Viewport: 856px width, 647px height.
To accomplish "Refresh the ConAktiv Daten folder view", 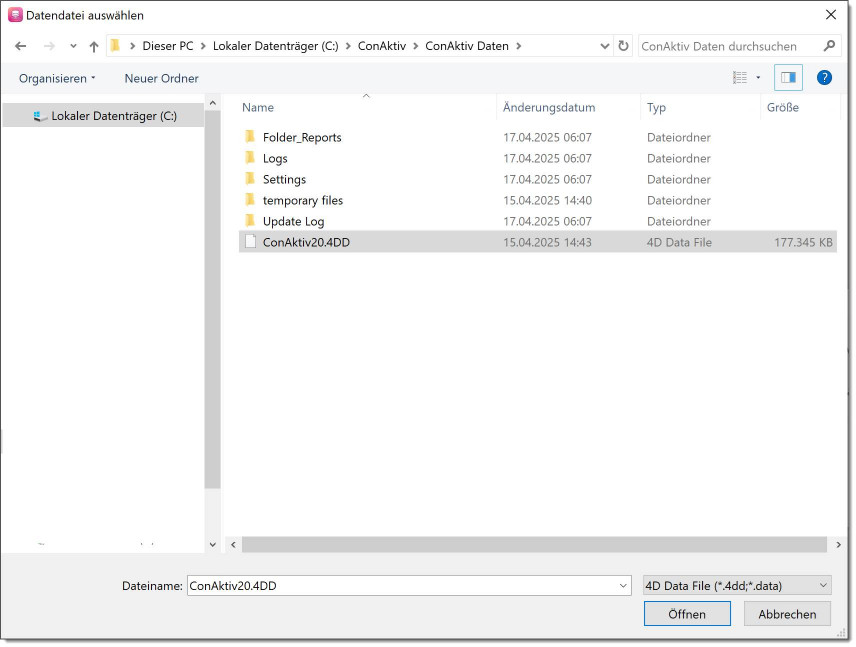I will tap(624, 46).
